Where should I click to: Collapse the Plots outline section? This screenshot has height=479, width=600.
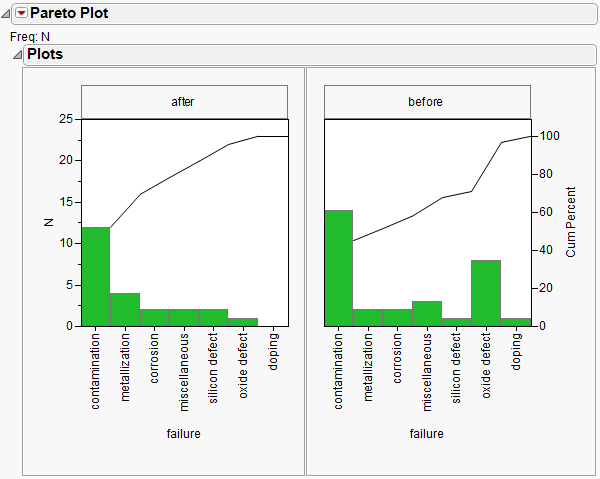tap(16, 54)
